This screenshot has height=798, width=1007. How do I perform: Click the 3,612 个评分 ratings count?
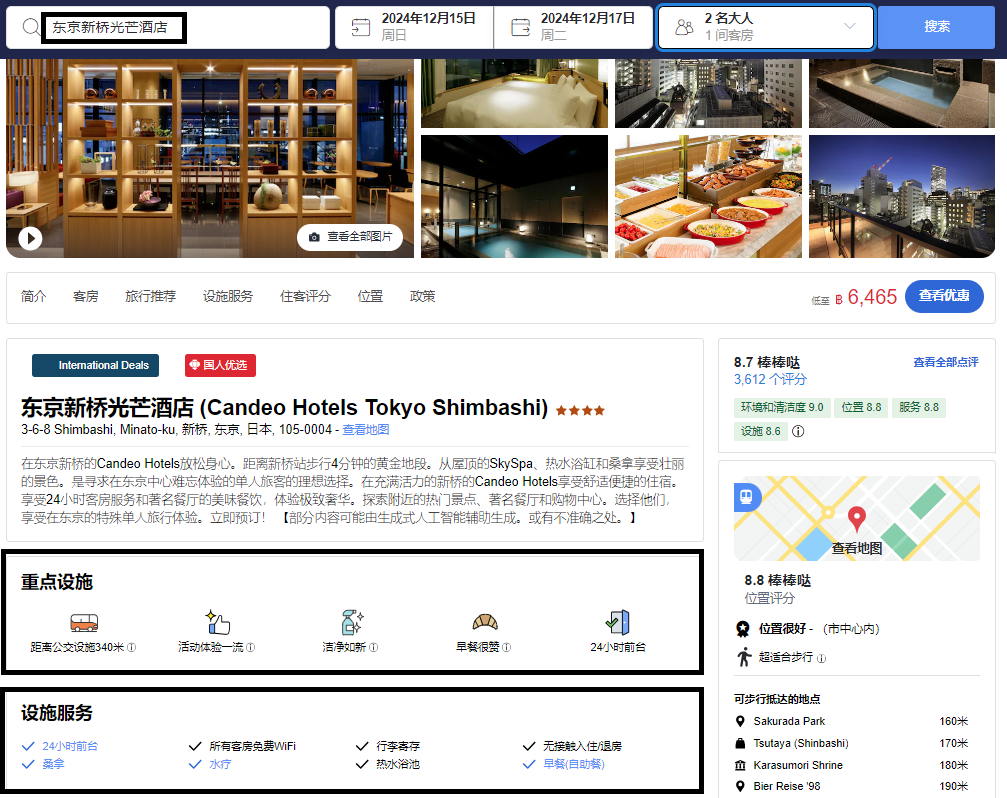pos(770,379)
